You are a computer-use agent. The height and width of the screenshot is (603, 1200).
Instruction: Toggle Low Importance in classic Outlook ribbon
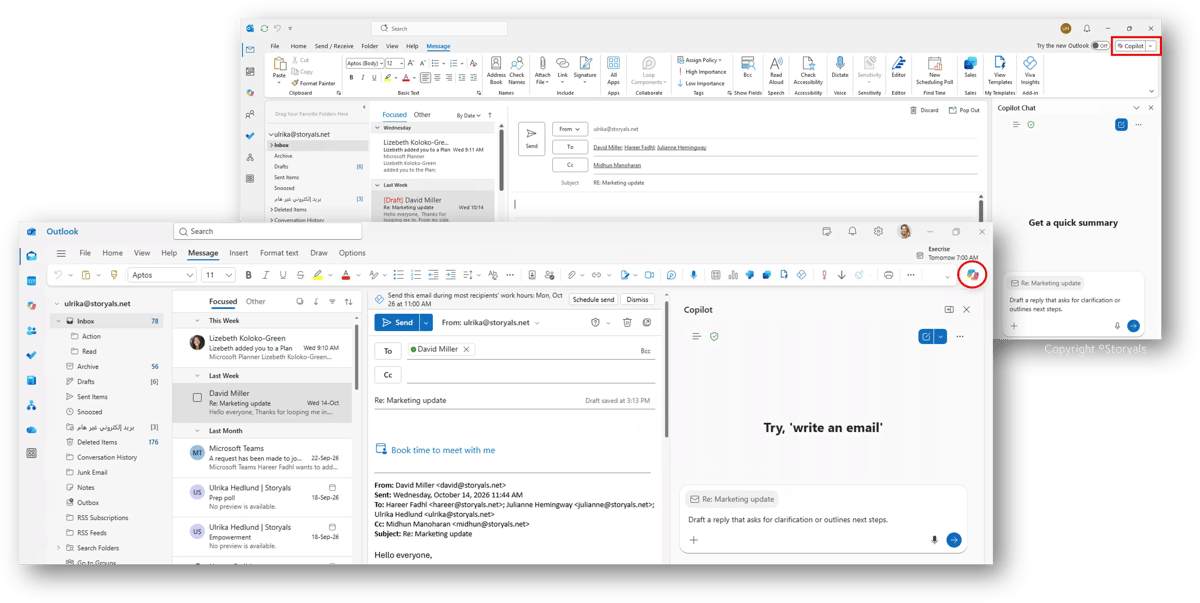[701, 83]
